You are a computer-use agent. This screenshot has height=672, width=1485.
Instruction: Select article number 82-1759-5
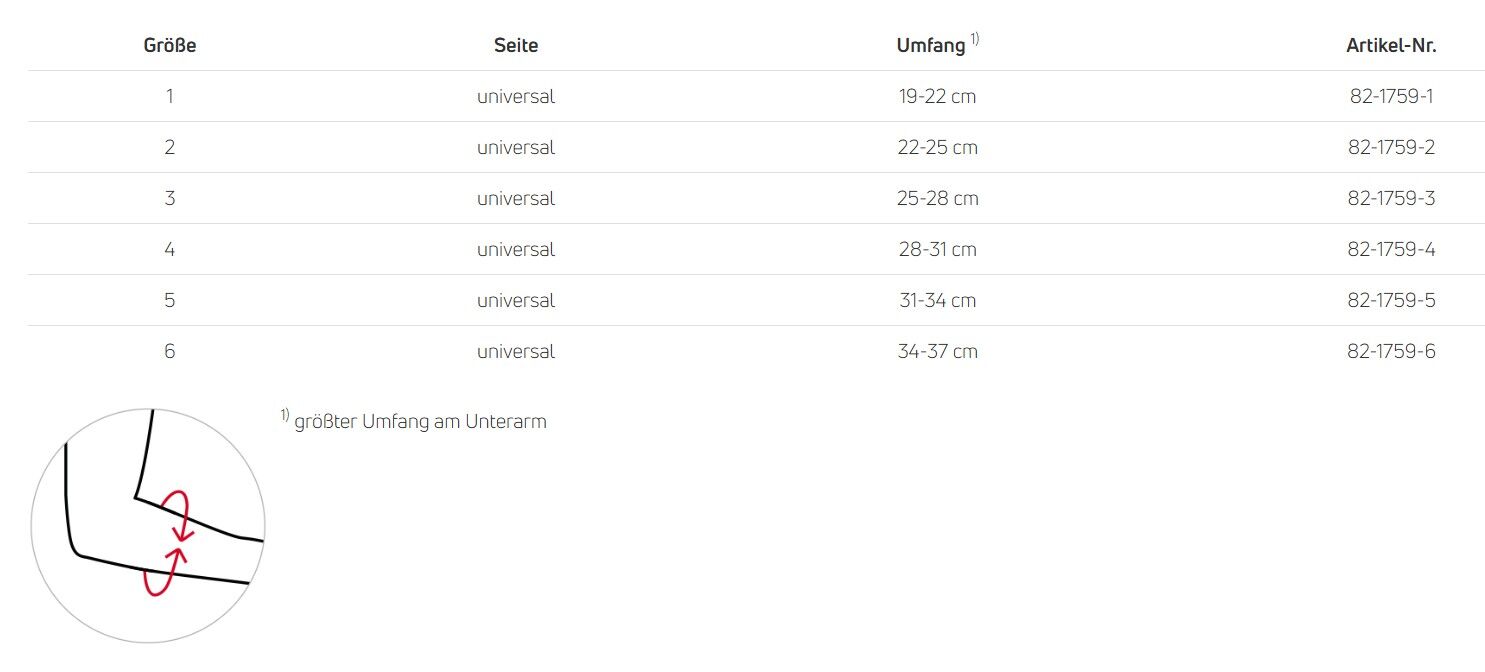[1391, 301]
